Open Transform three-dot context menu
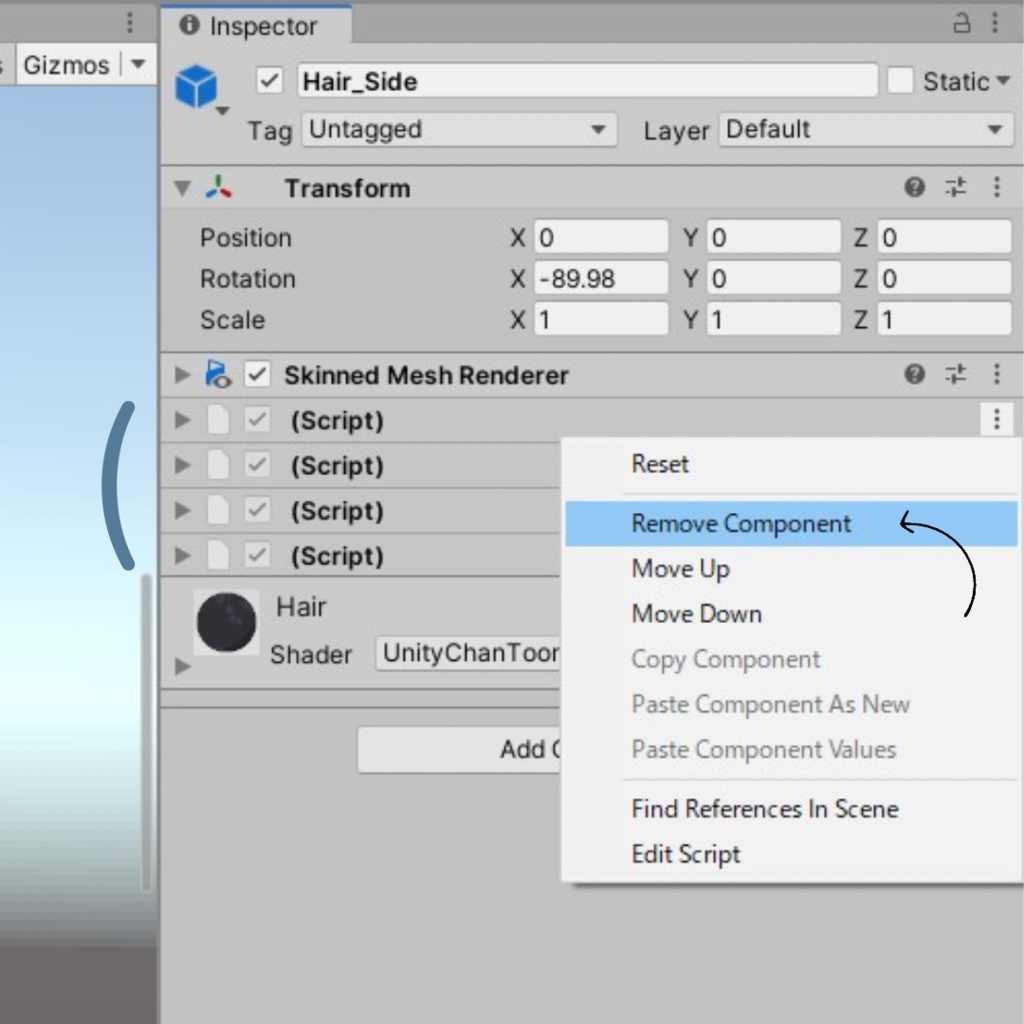The image size is (1024, 1024). (997, 187)
